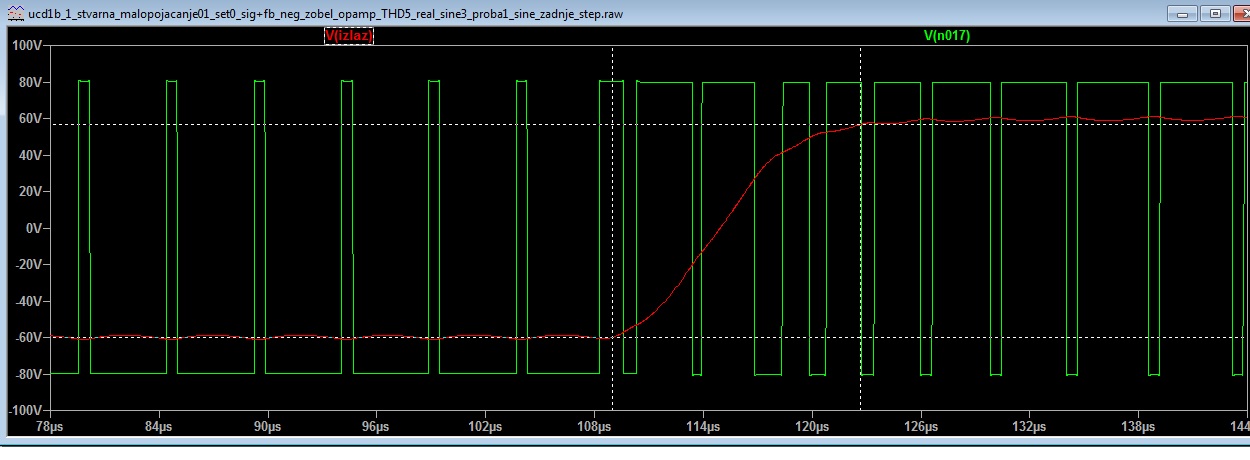Image resolution: width=1250 pixels, height=460 pixels.
Task: Click the 96µs time axis label
Action: pos(376,427)
